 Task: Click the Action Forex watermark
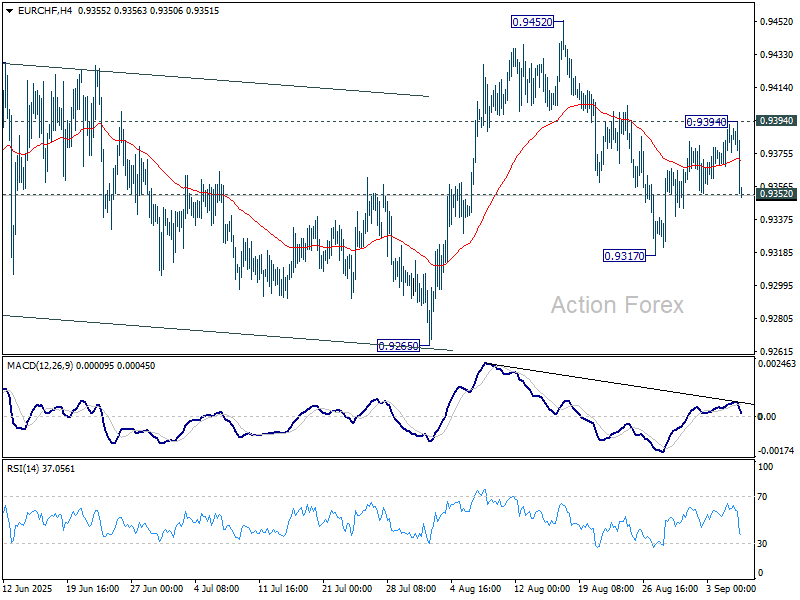[617, 305]
